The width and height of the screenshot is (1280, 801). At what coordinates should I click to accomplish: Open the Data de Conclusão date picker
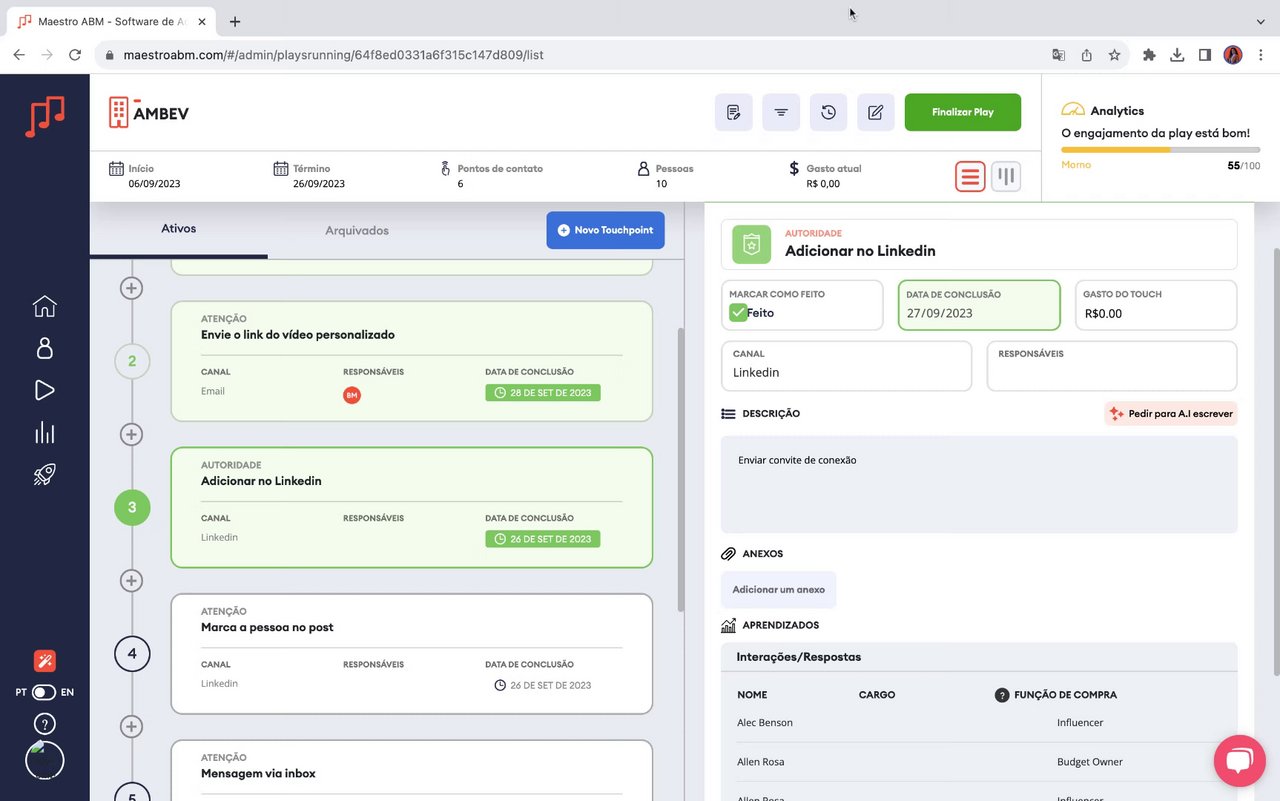[979, 305]
